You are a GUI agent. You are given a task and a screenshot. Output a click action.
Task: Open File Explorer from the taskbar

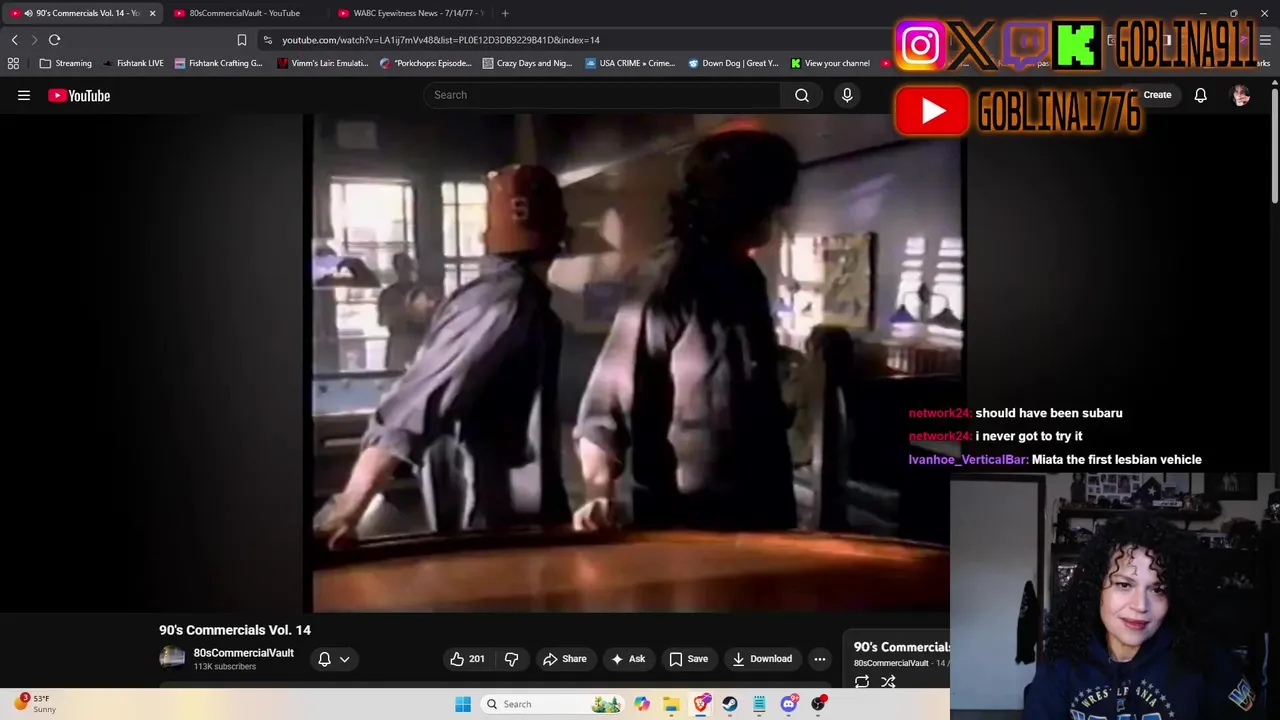tap(671, 704)
